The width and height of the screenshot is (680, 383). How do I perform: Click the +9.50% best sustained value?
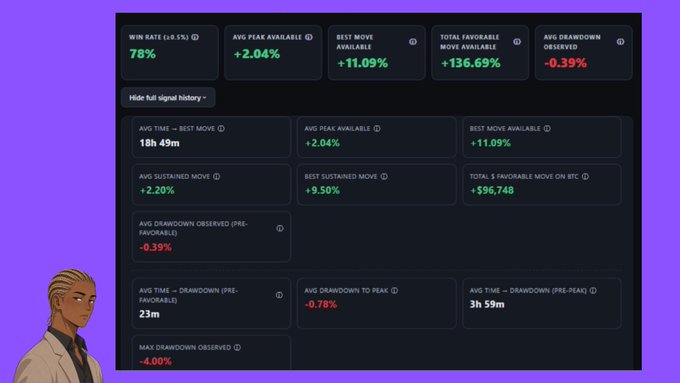pyautogui.click(x=322, y=190)
